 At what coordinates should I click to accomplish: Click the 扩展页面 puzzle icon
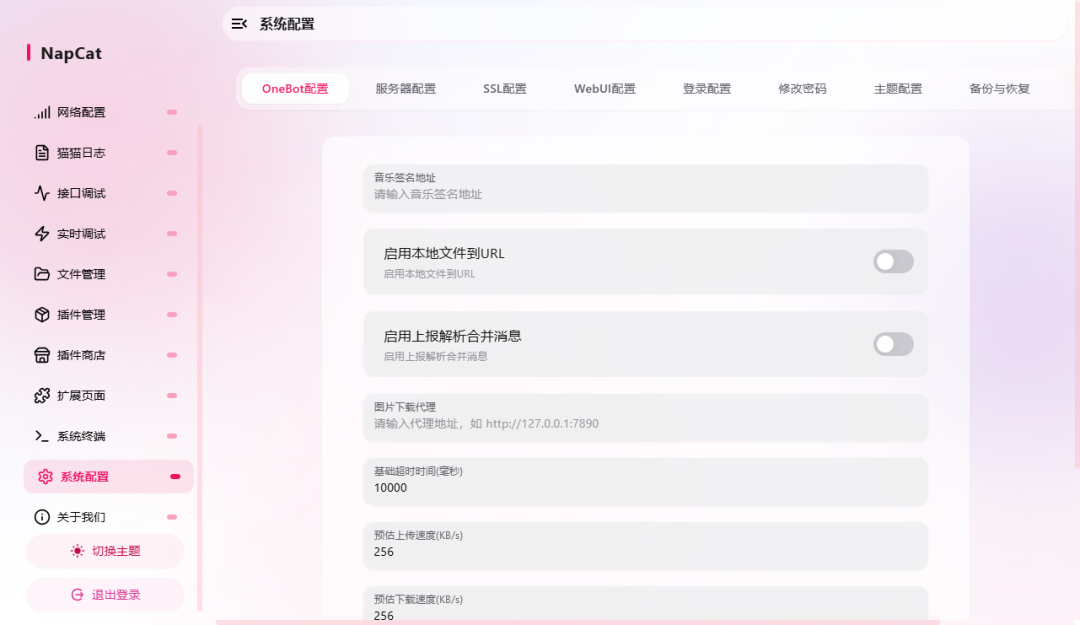42,395
